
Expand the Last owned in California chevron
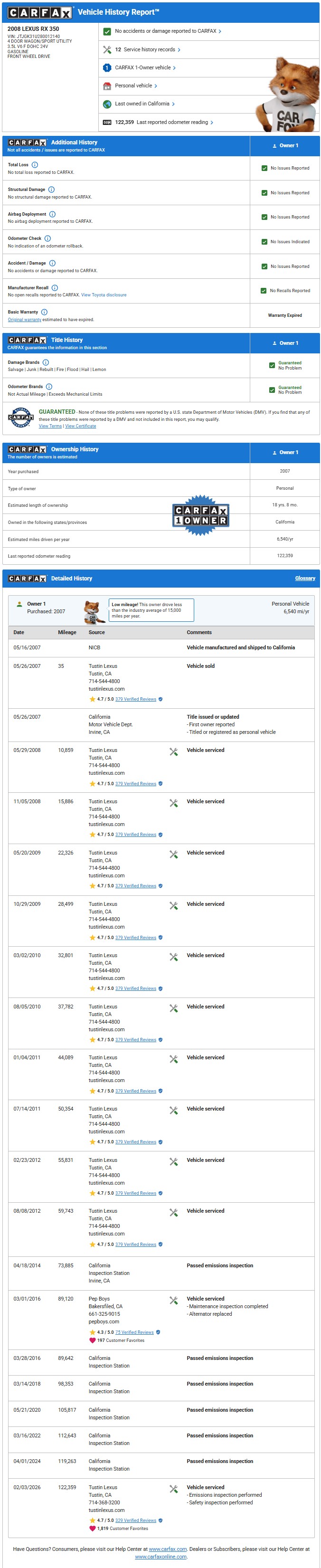(x=173, y=104)
